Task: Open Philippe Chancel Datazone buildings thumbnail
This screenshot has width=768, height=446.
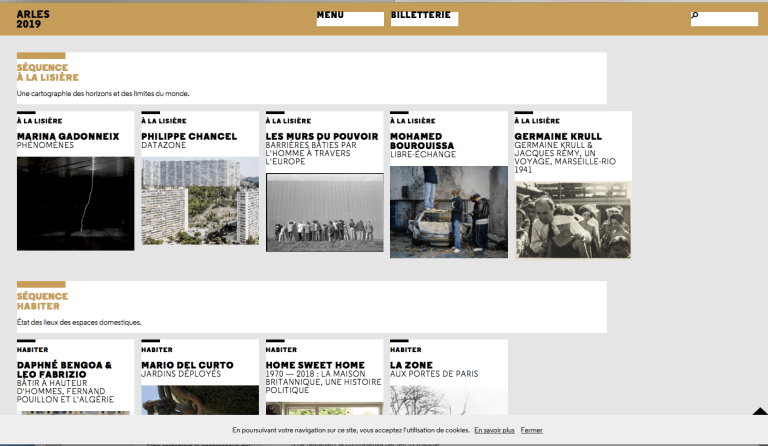Action: coord(200,201)
